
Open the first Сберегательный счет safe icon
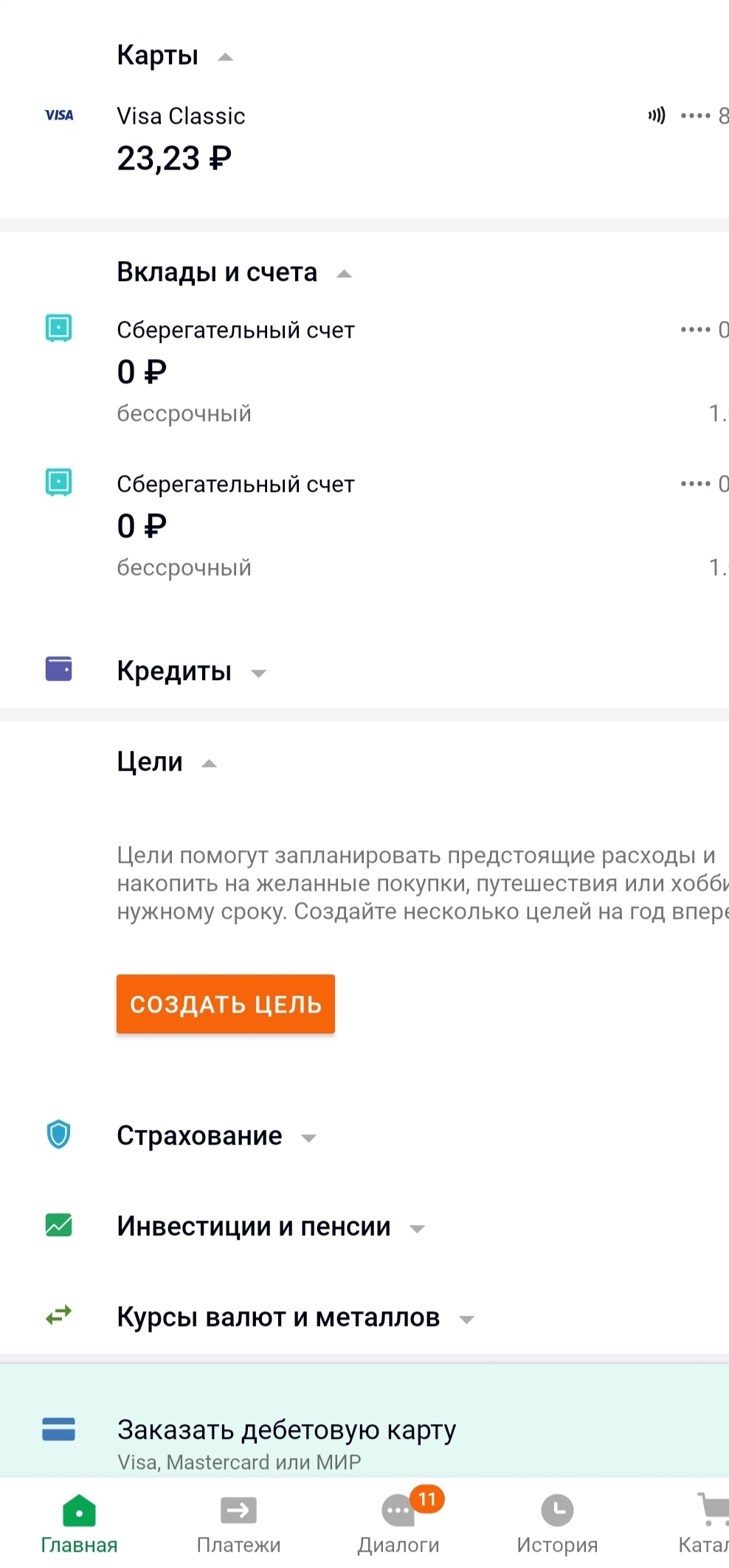(59, 327)
